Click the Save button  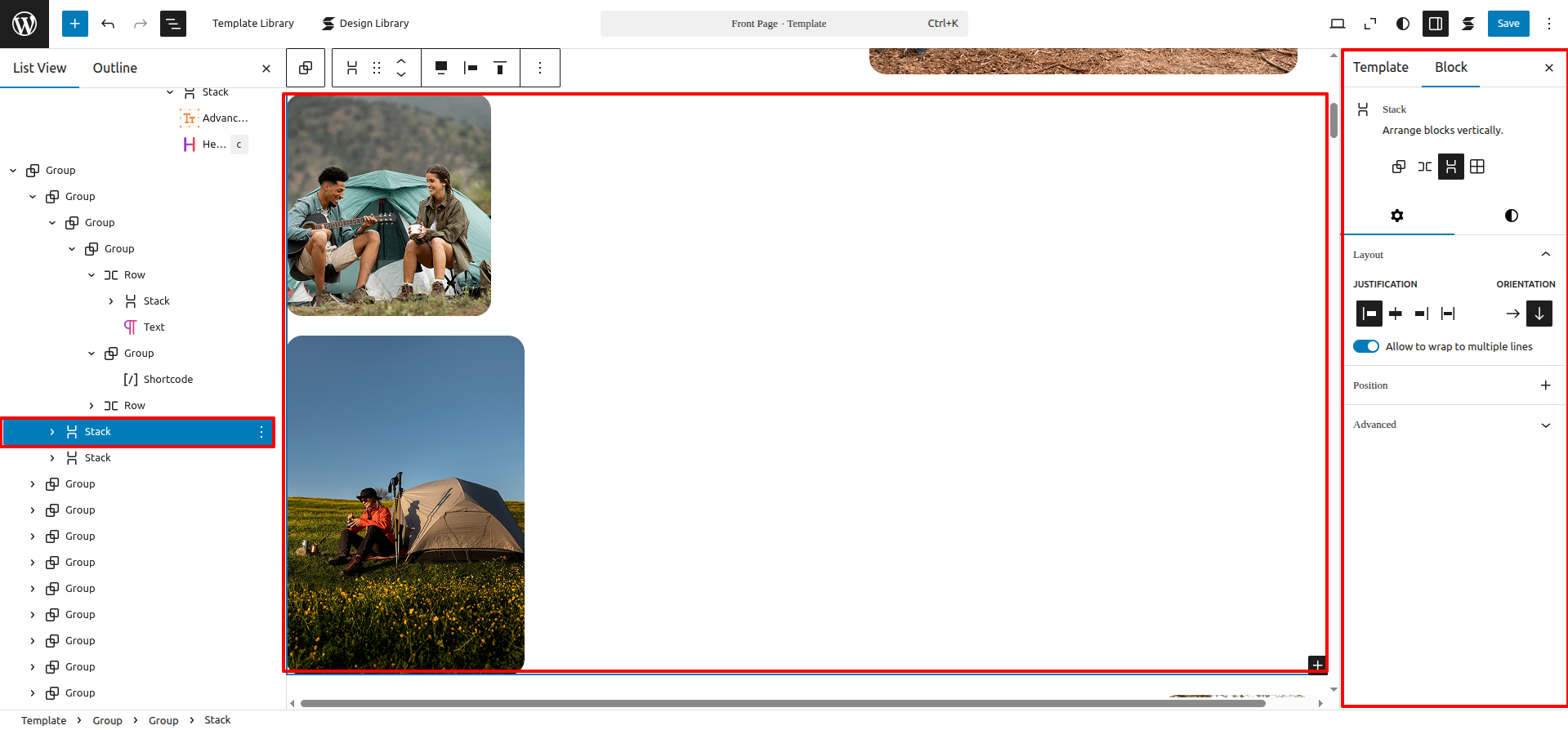[1508, 24]
